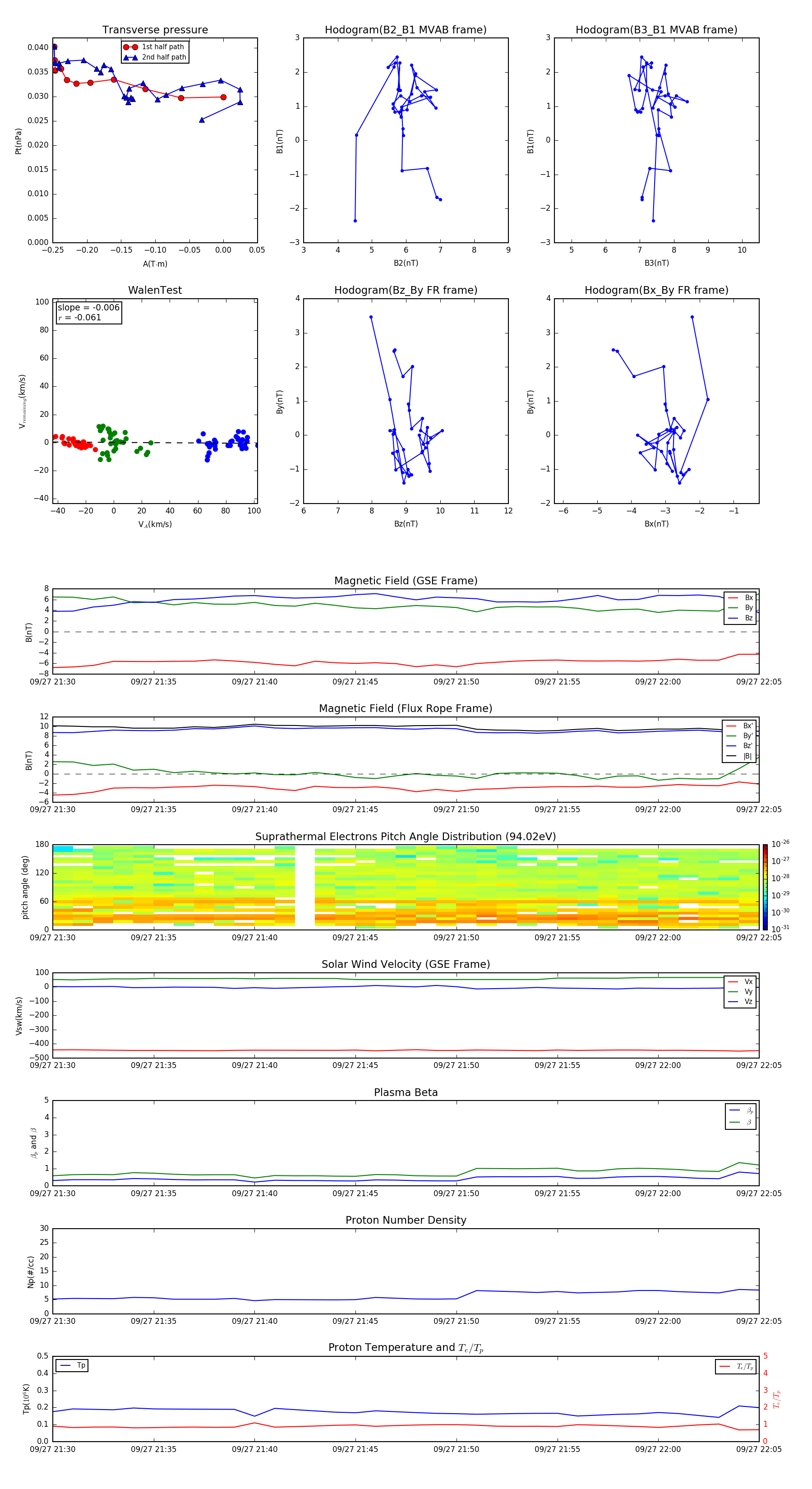Click the "Hodogram(Bx_By FR frame)" title
The width and height of the screenshot is (812, 1489).
[x=656, y=290]
